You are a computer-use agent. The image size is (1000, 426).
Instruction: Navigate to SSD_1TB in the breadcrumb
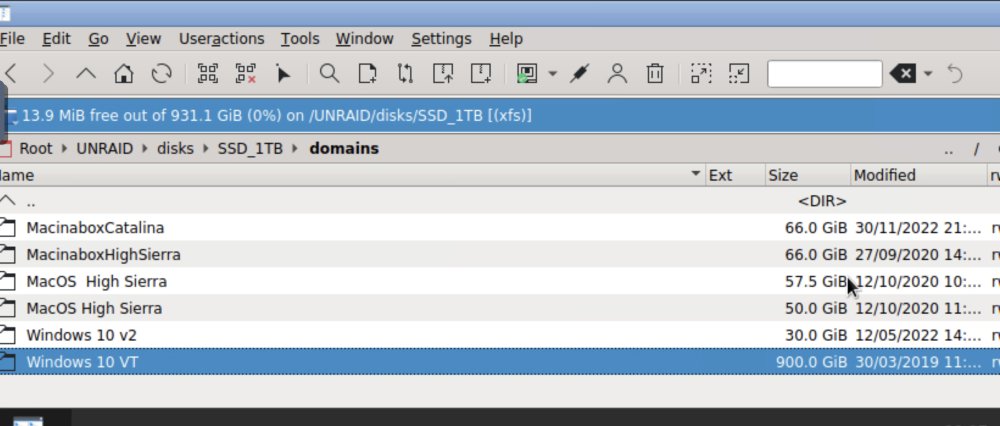click(250, 149)
